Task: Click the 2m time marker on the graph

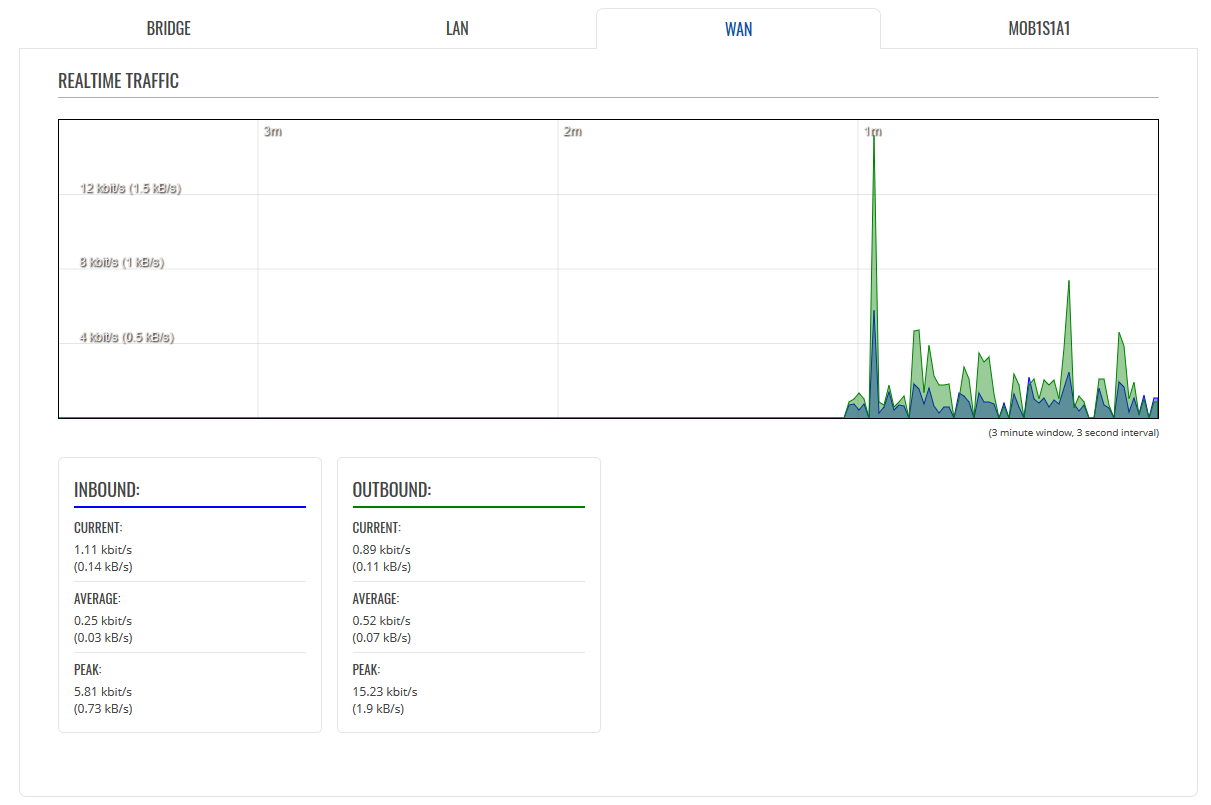Action: click(x=572, y=132)
